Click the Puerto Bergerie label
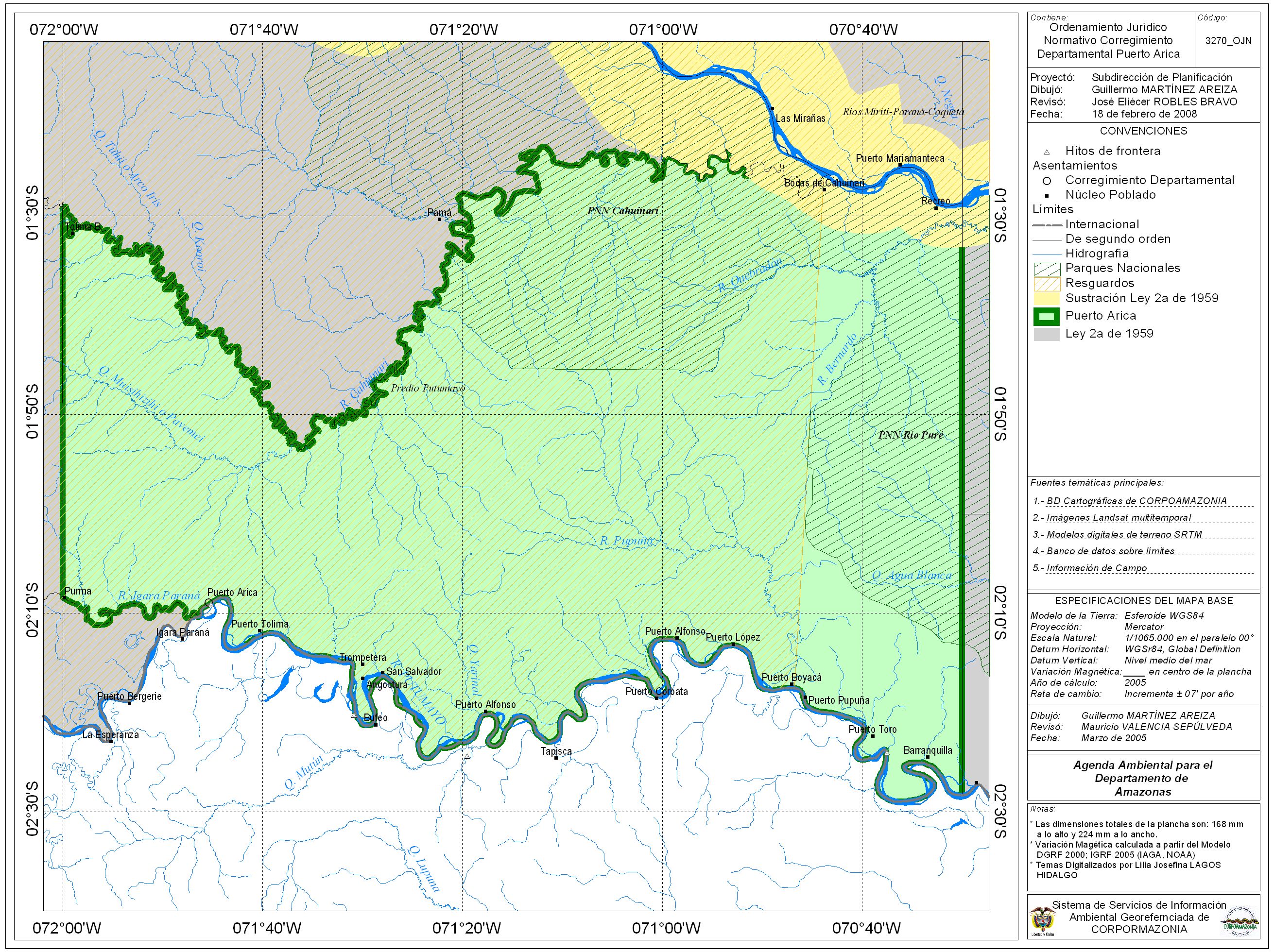Image resolution: width=1274 pixels, height=952 pixels. [x=129, y=697]
